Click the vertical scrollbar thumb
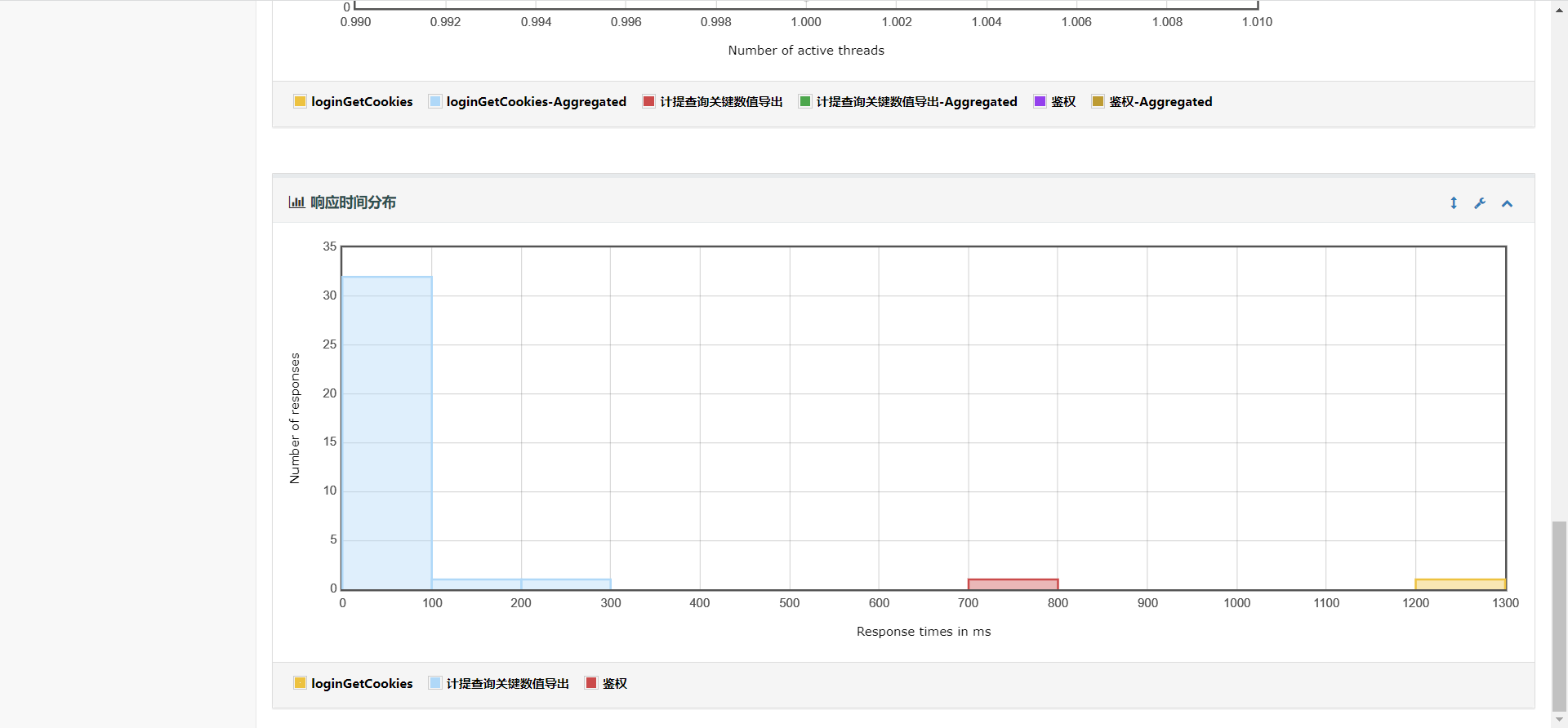1568x728 pixels. point(1560,616)
